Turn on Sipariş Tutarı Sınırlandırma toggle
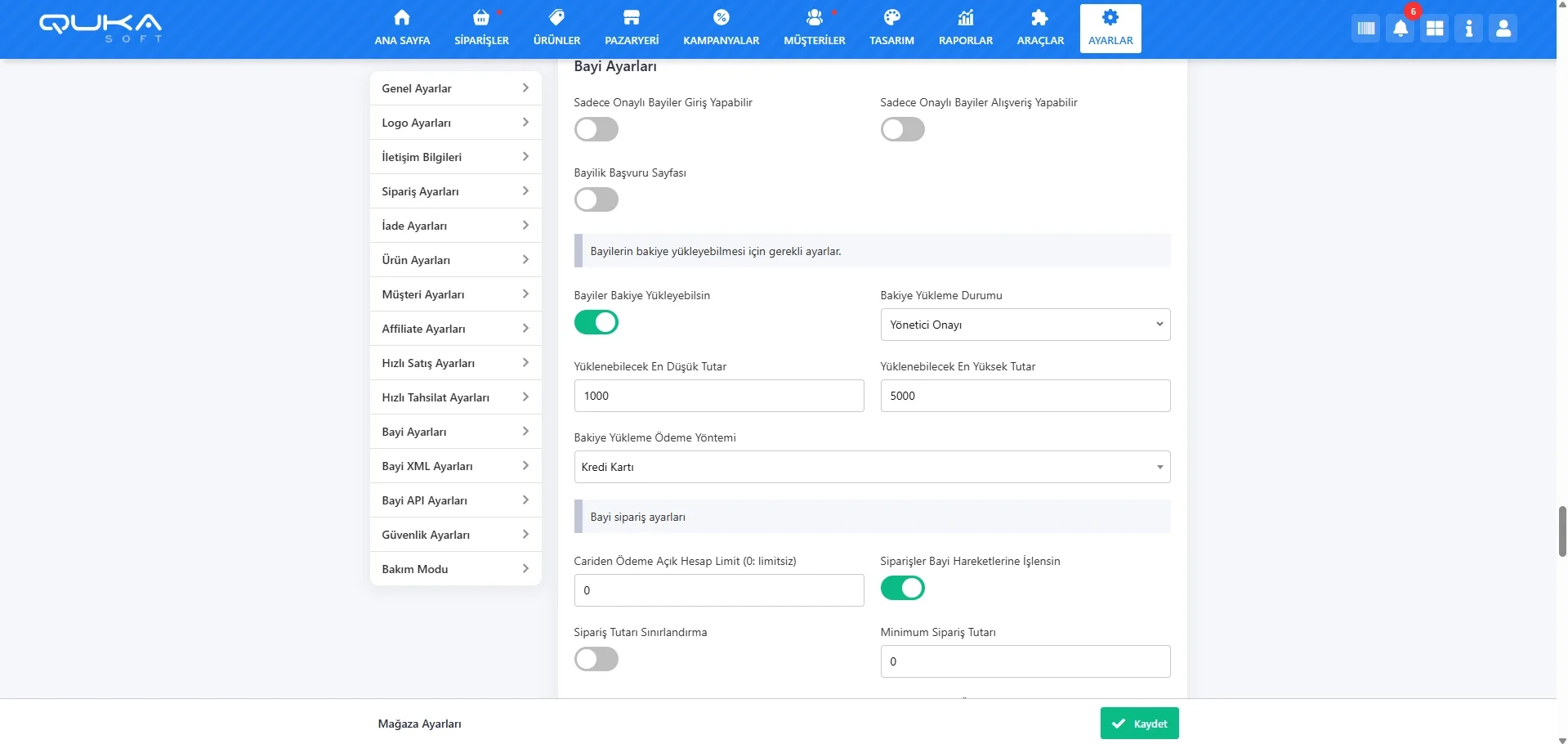The image size is (1568, 744). [596, 659]
